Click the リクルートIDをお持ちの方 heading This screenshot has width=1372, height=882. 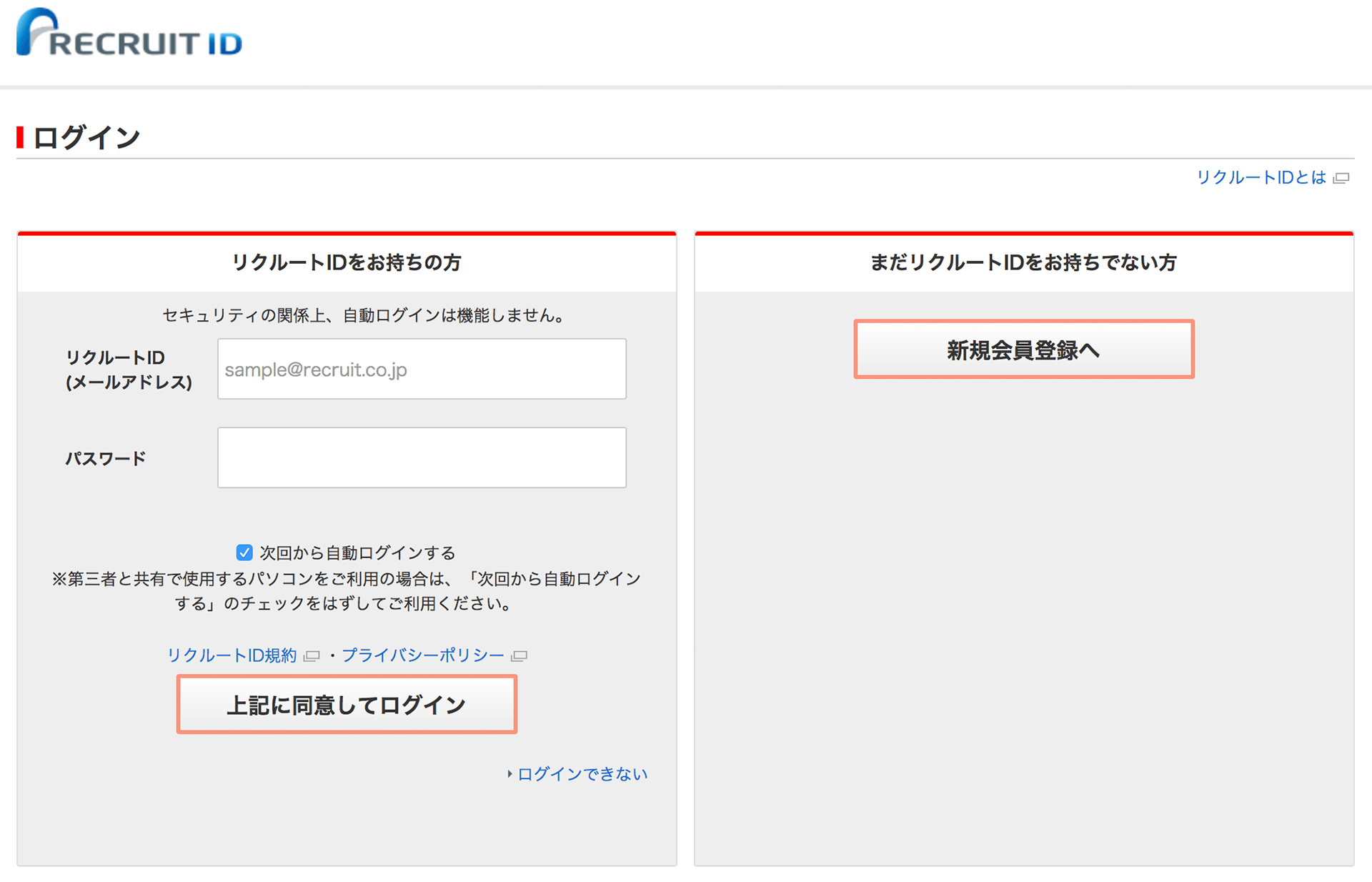tap(347, 262)
